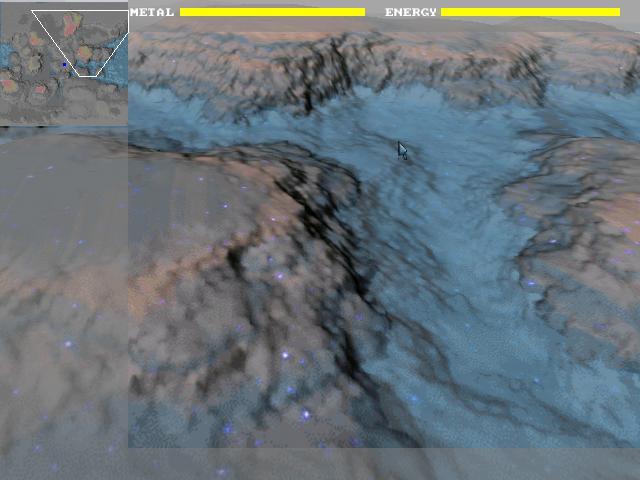Click the yellow Metal resource bar

pyautogui.click(x=272, y=12)
